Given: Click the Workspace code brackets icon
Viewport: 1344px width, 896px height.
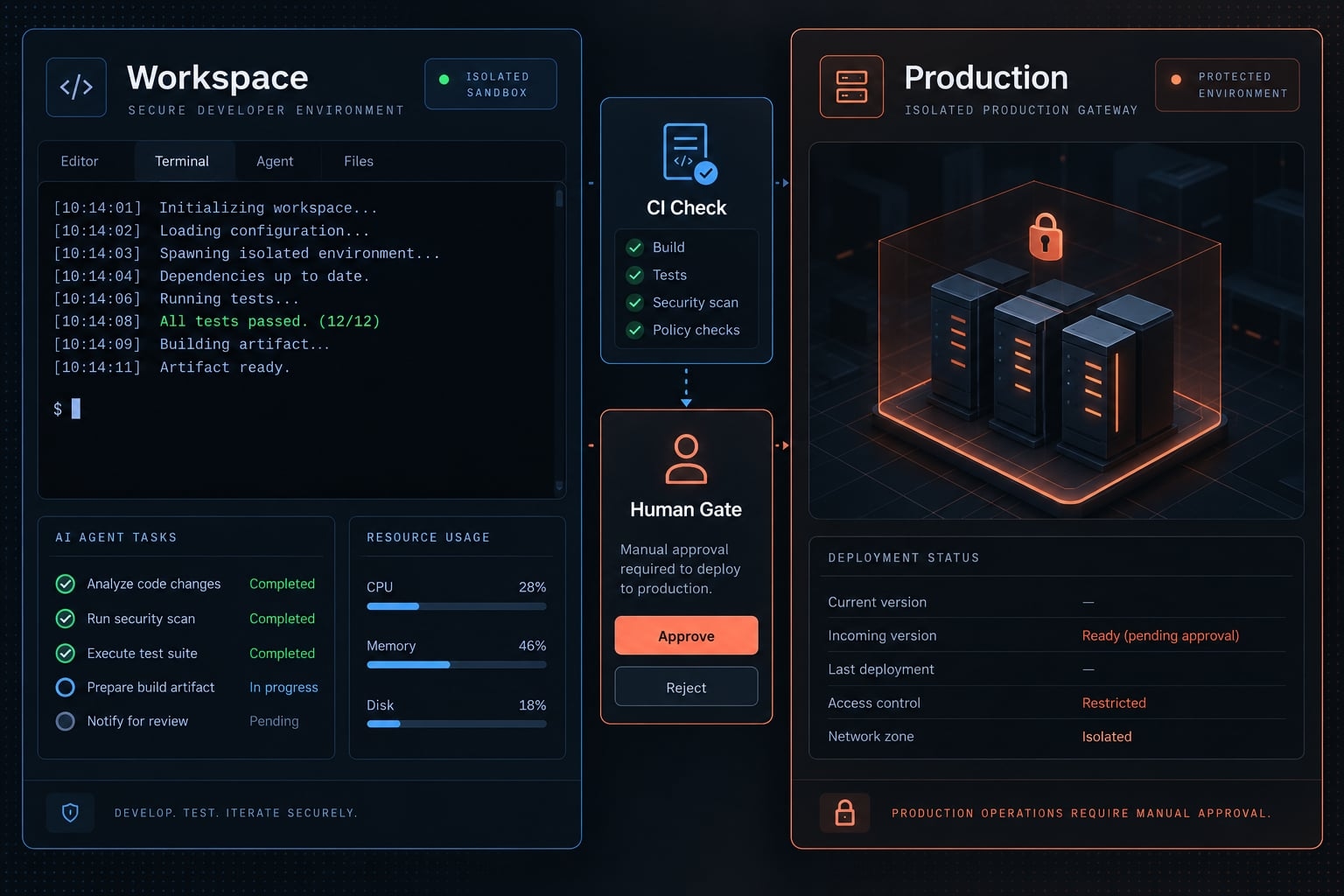Looking at the screenshot, I should click(x=76, y=87).
